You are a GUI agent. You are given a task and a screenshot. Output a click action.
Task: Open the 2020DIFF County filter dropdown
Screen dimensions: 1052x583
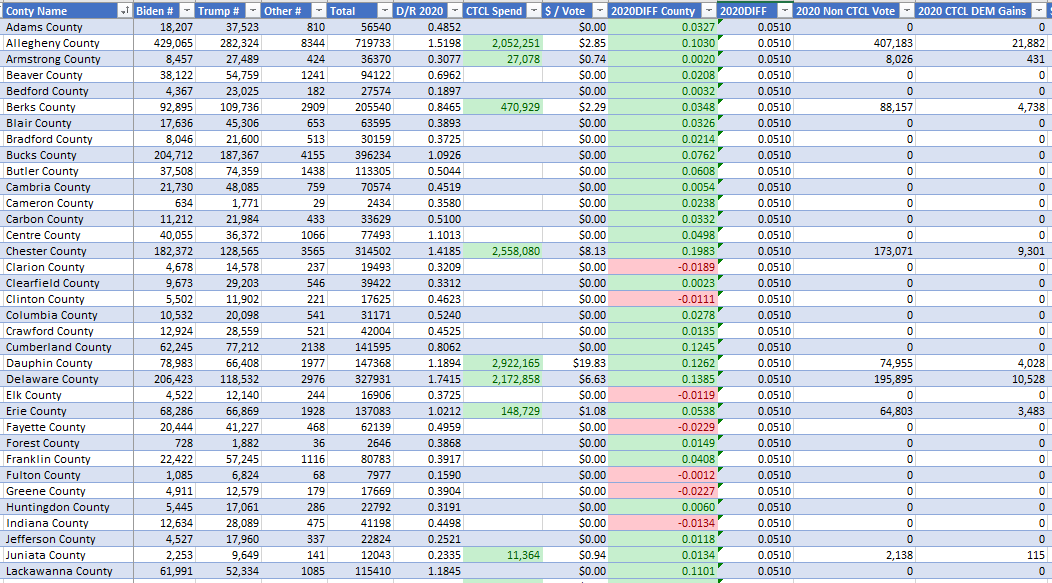click(709, 11)
